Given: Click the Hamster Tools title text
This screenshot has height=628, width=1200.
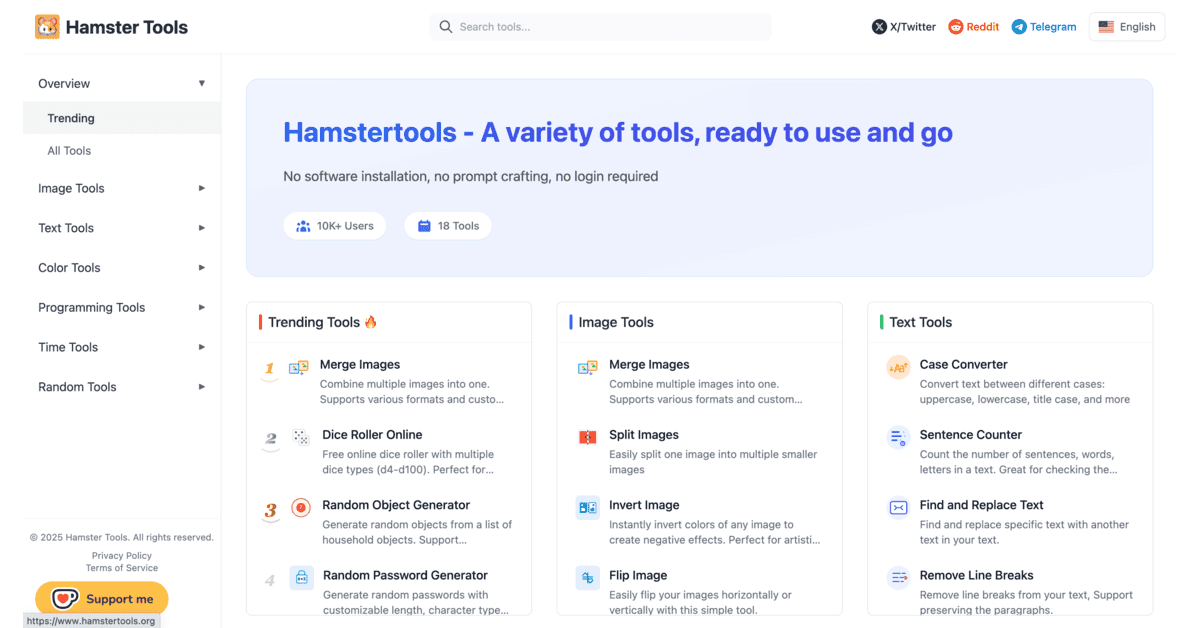Looking at the screenshot, I should point(127,27).
